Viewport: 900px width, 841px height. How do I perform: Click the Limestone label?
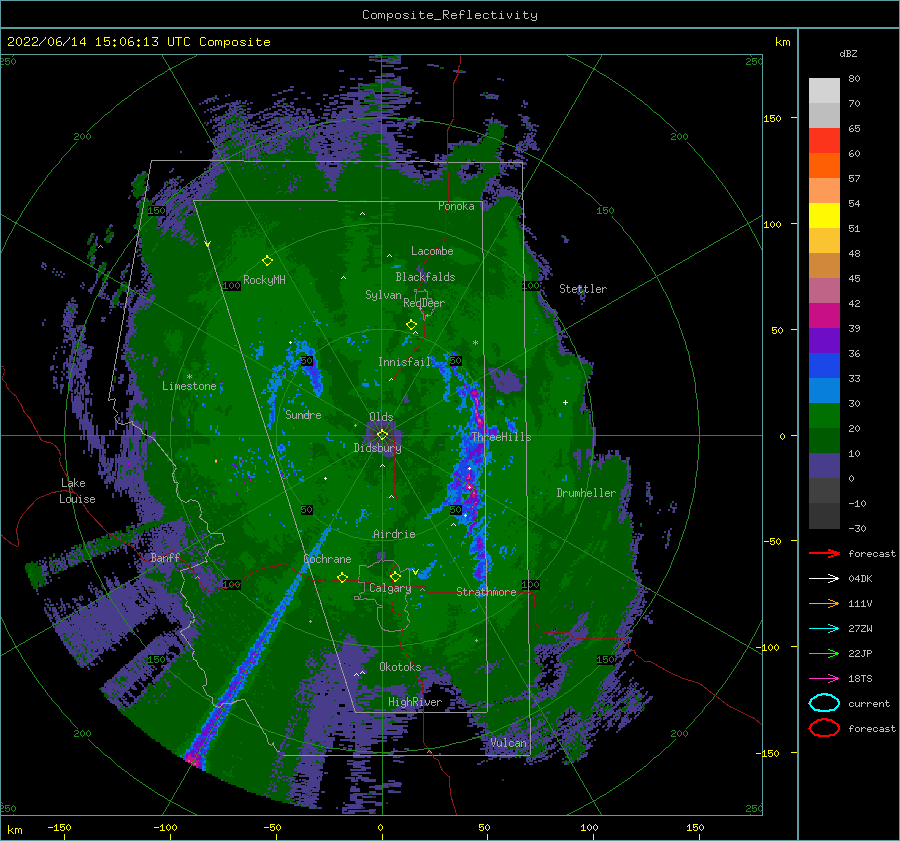point(189,386)
